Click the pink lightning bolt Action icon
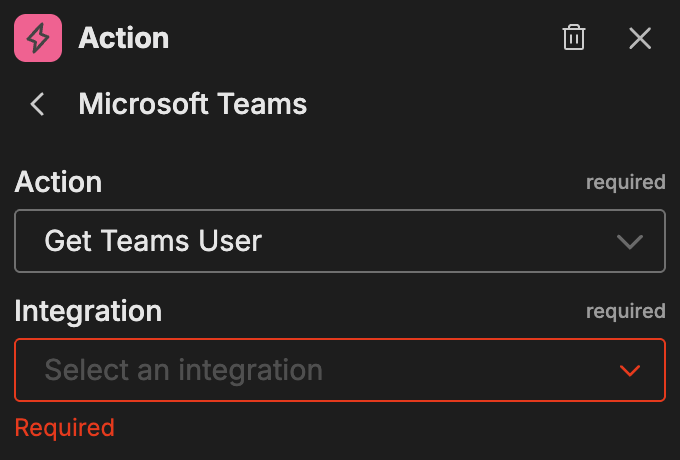This screenshot has height=460, width=680. tap(38, 39)
